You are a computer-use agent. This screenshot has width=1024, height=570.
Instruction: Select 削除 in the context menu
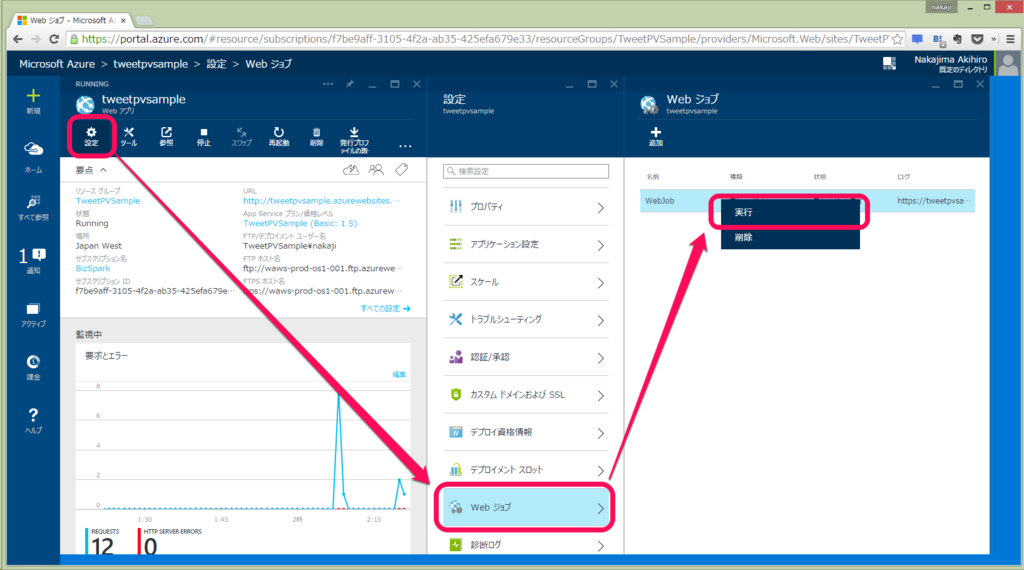[790, 237]
